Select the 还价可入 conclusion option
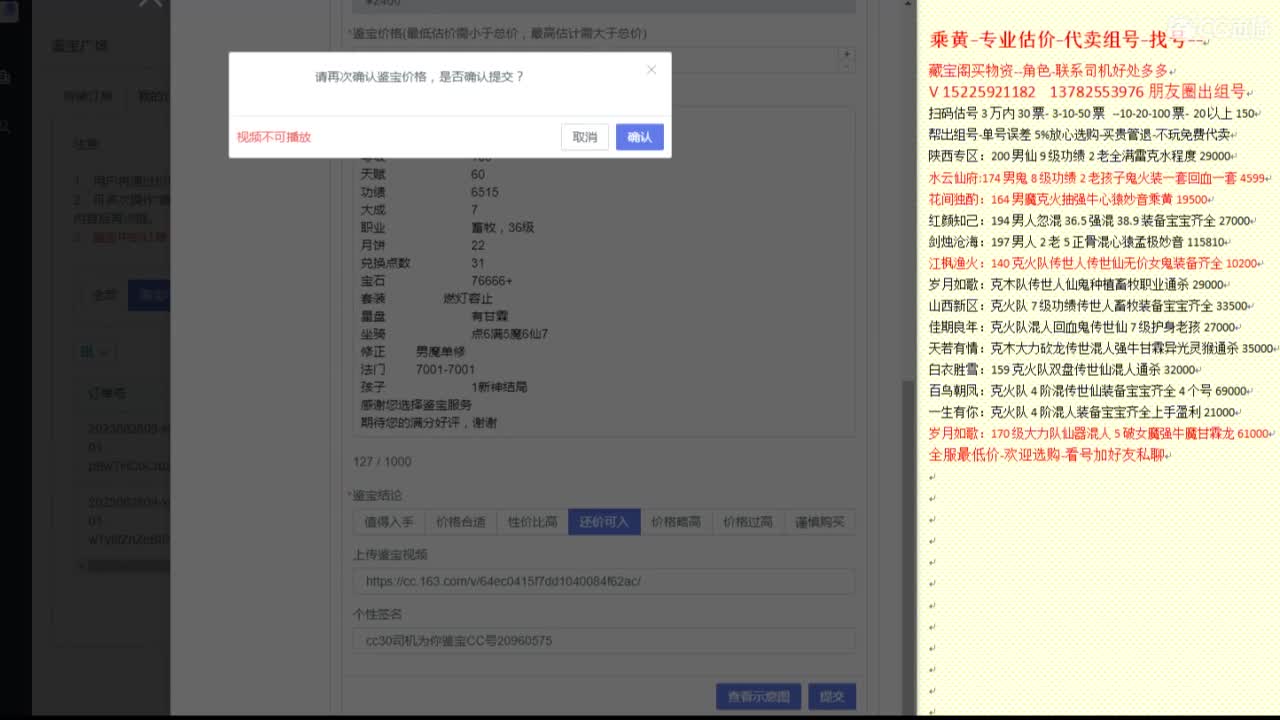1280x720 pixels. click(604, 522)
